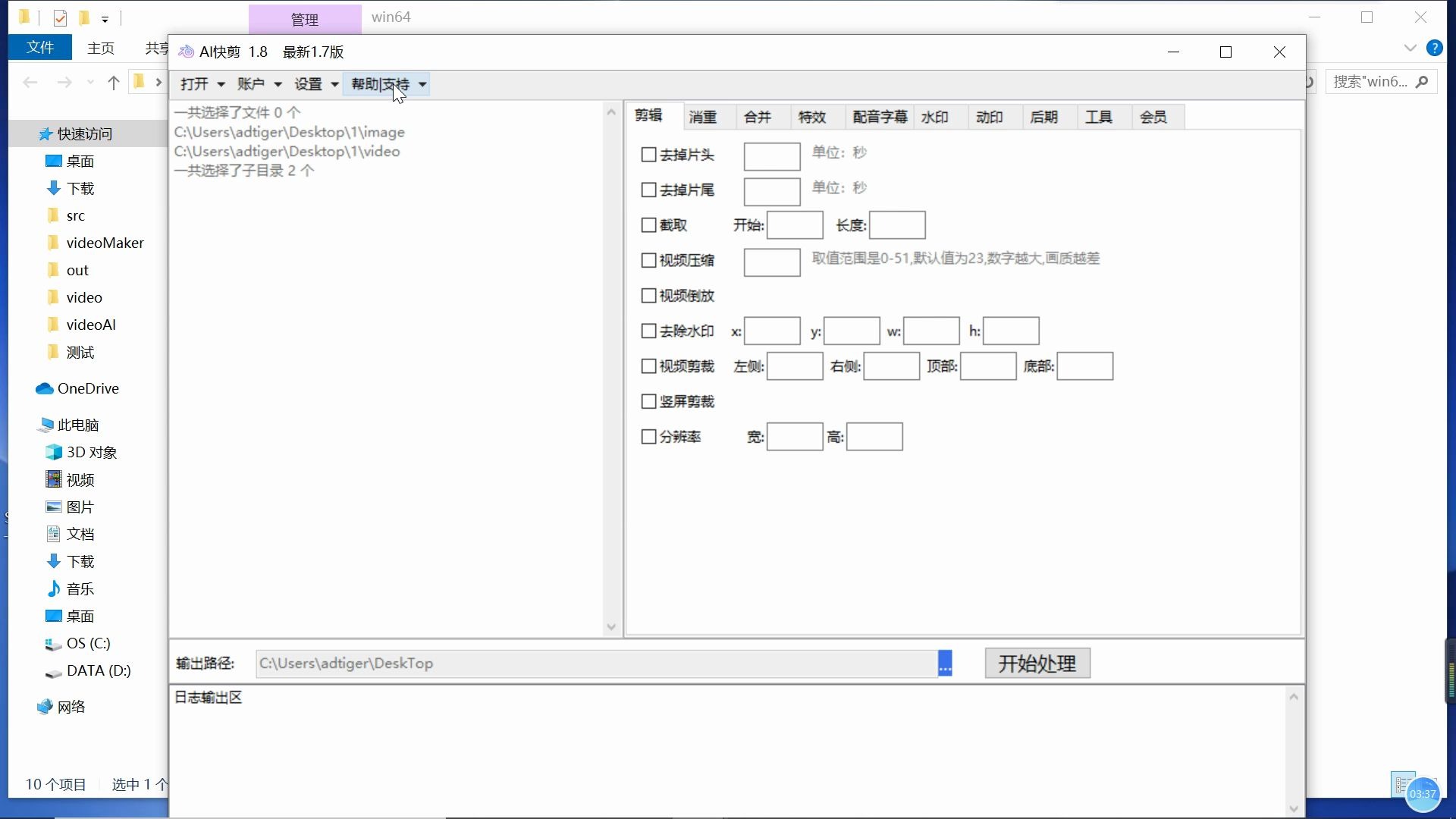
Task: Enable the 去掉片头 checkbox
Action: tap(648, 155)
